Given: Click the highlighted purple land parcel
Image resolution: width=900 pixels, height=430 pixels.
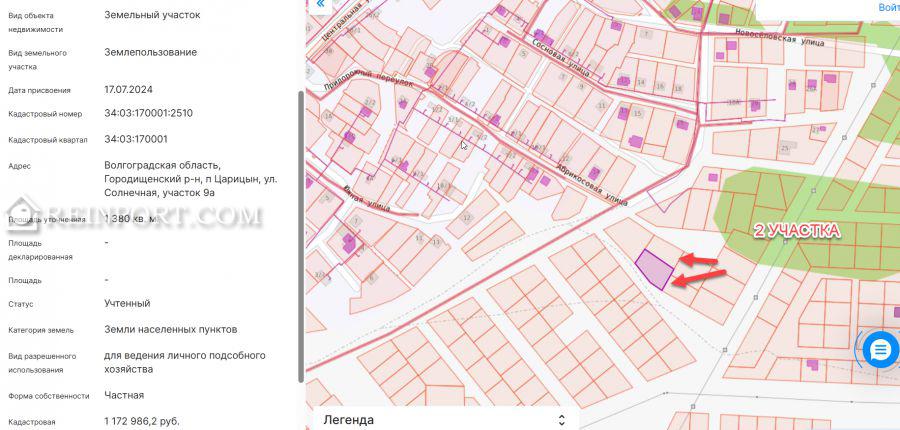Looking at the screenshot, I should pos(654,268).
